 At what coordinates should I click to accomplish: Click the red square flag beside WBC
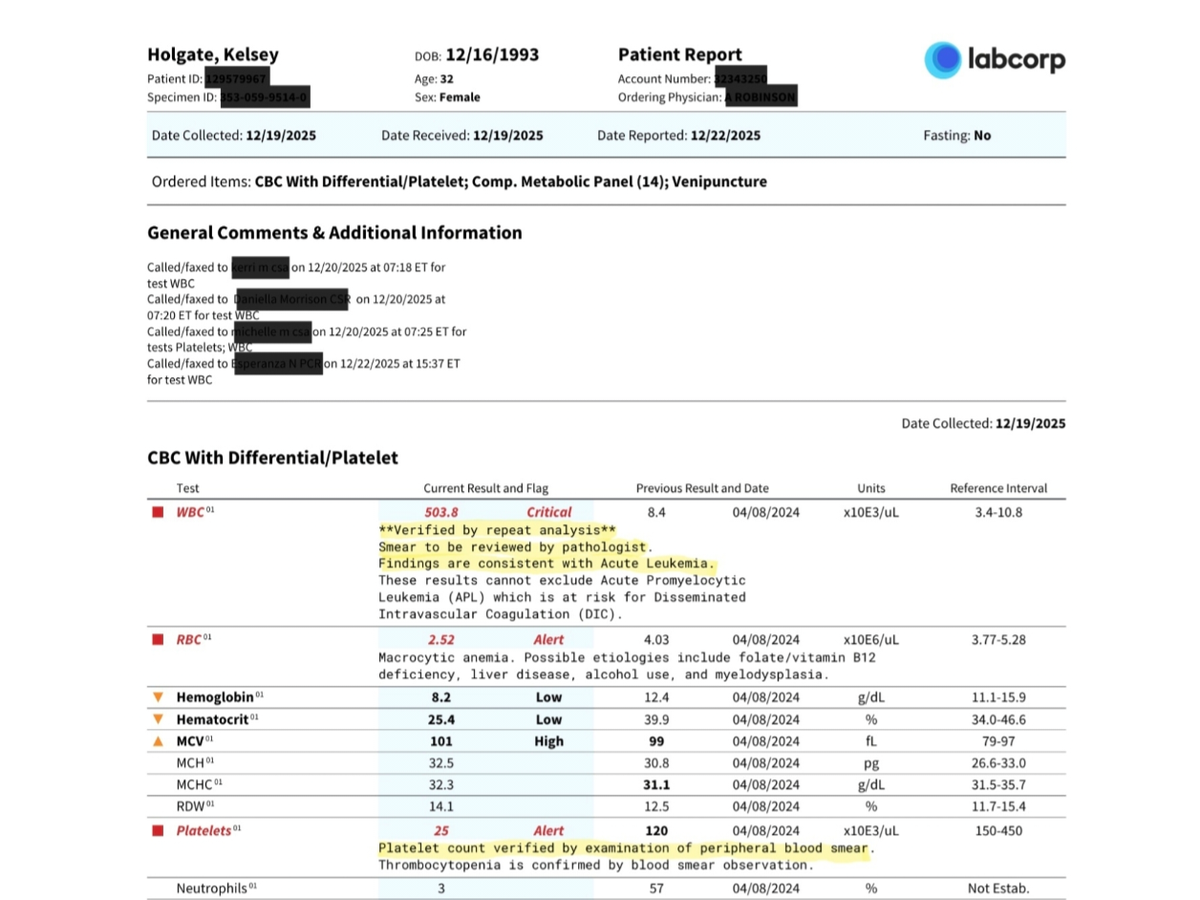coord(157,512)
